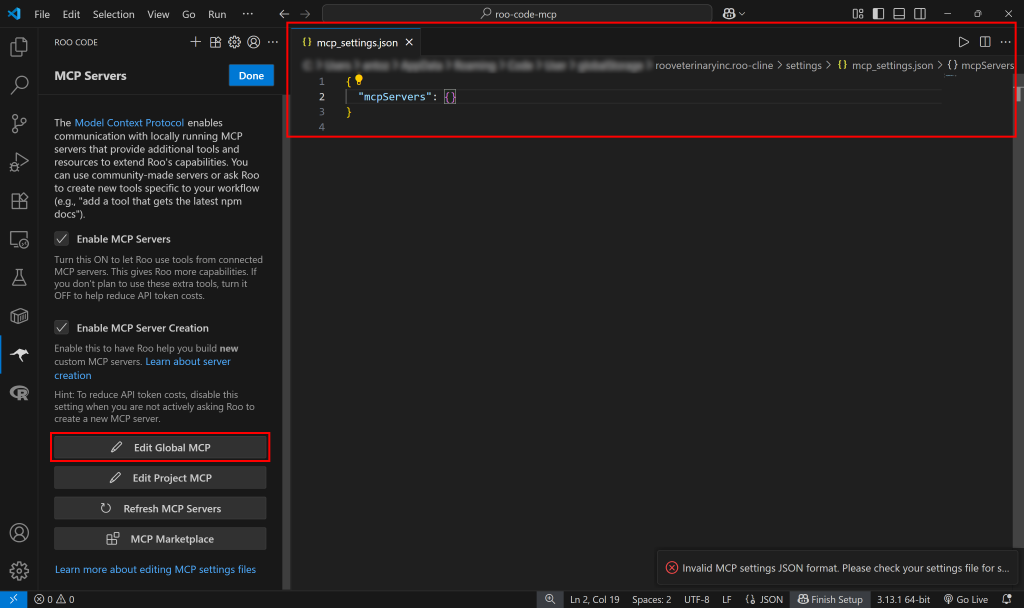Create a new task with the plus icon

(196, 42)
